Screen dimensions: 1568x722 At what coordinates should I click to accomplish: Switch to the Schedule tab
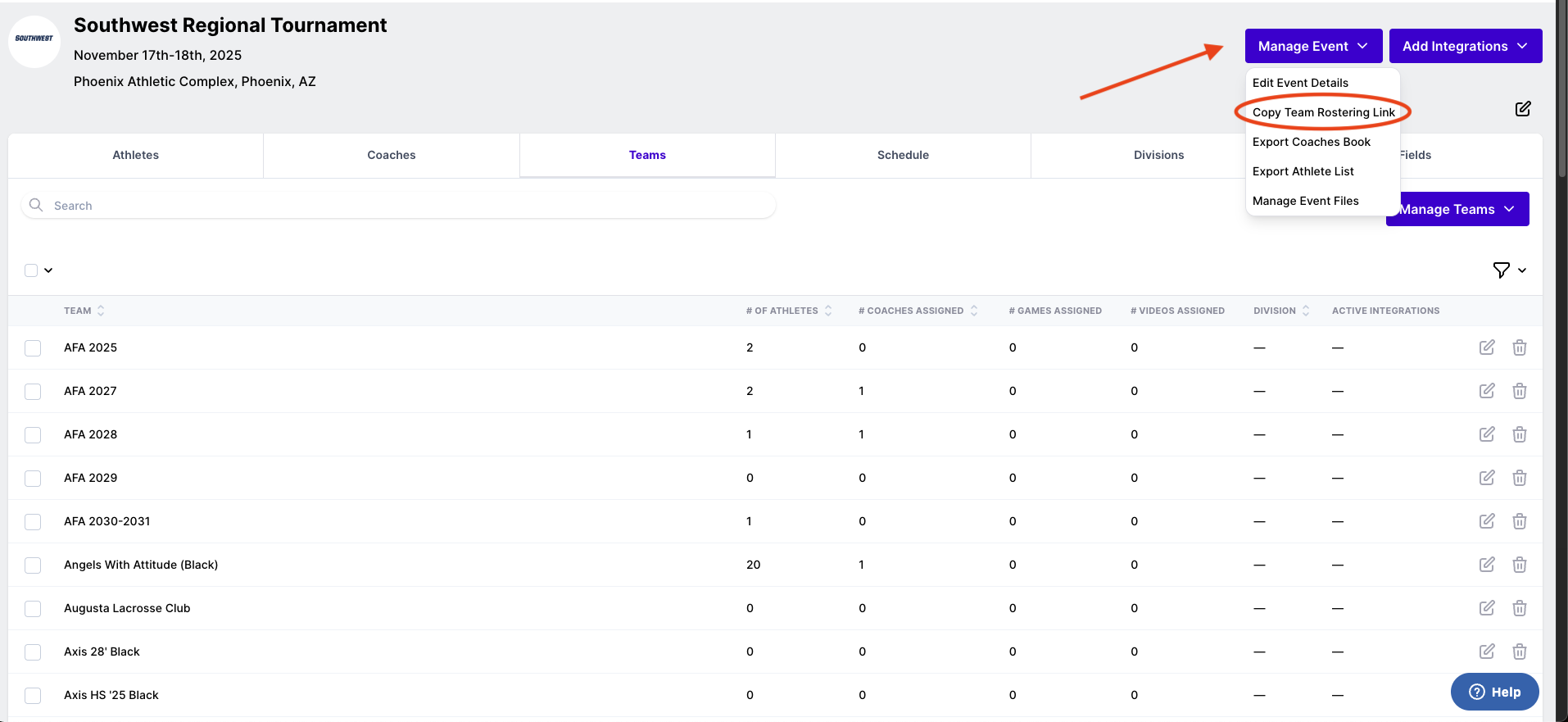click(x=902, y=155)
